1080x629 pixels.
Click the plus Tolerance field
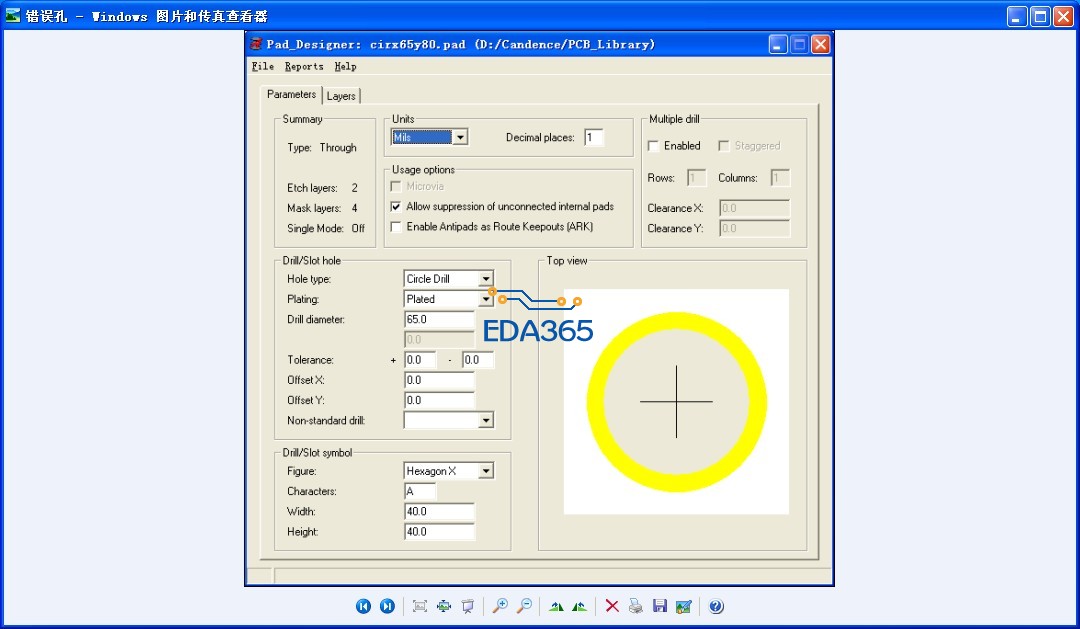pyautogui.click(x=420, y=360)
